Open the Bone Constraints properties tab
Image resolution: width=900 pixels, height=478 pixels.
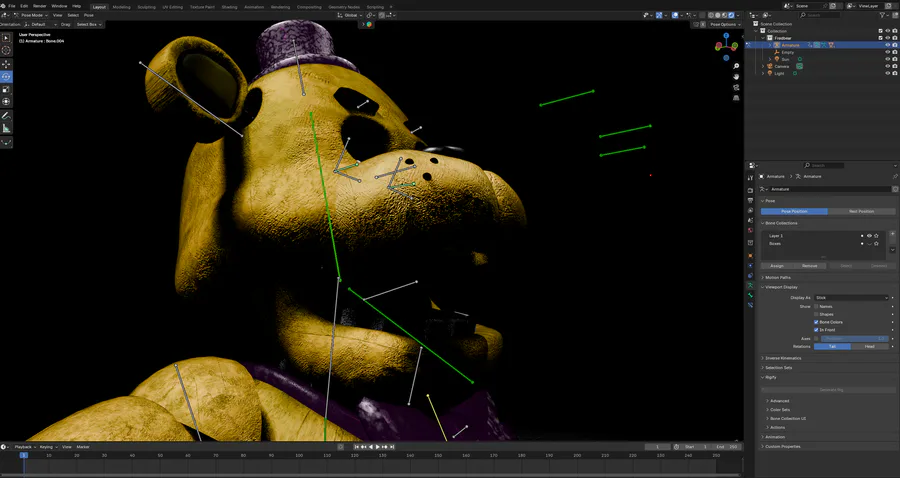(750, 305)
